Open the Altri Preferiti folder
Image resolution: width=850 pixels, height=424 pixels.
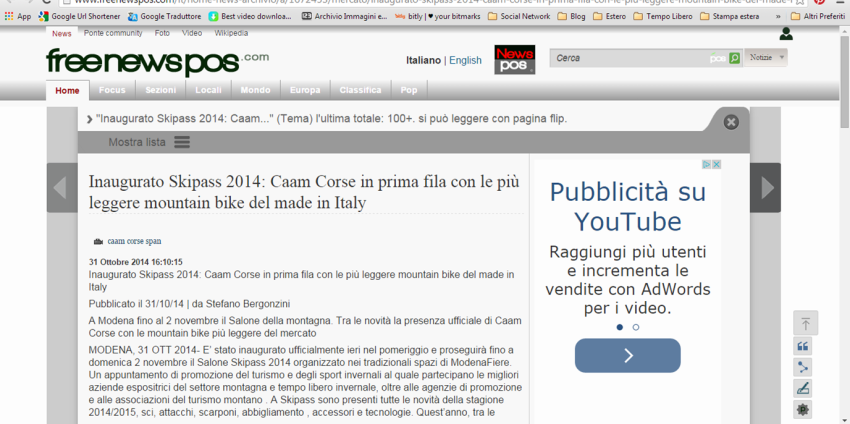coord(817,16)
